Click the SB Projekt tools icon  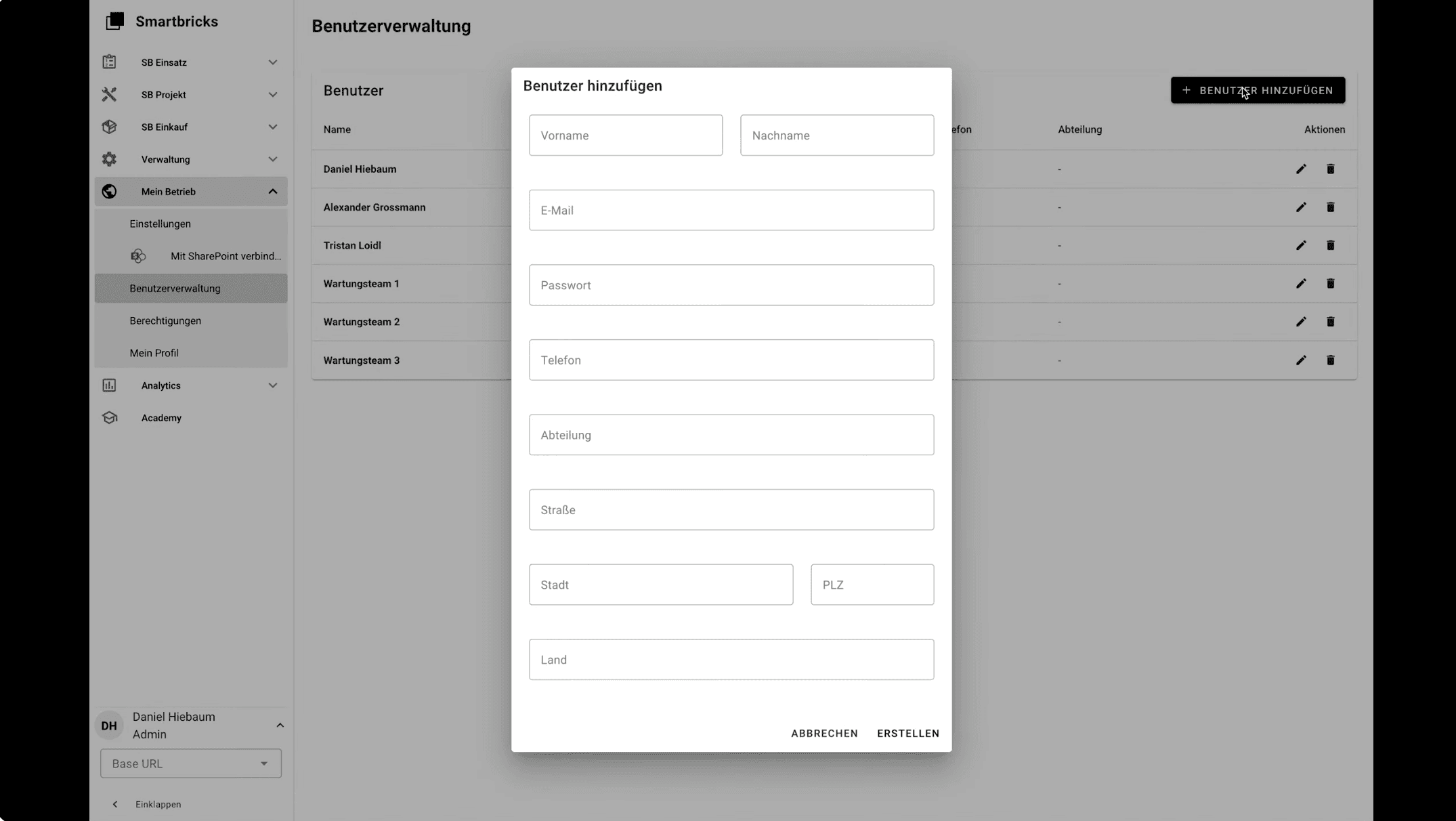coord(109,95)
